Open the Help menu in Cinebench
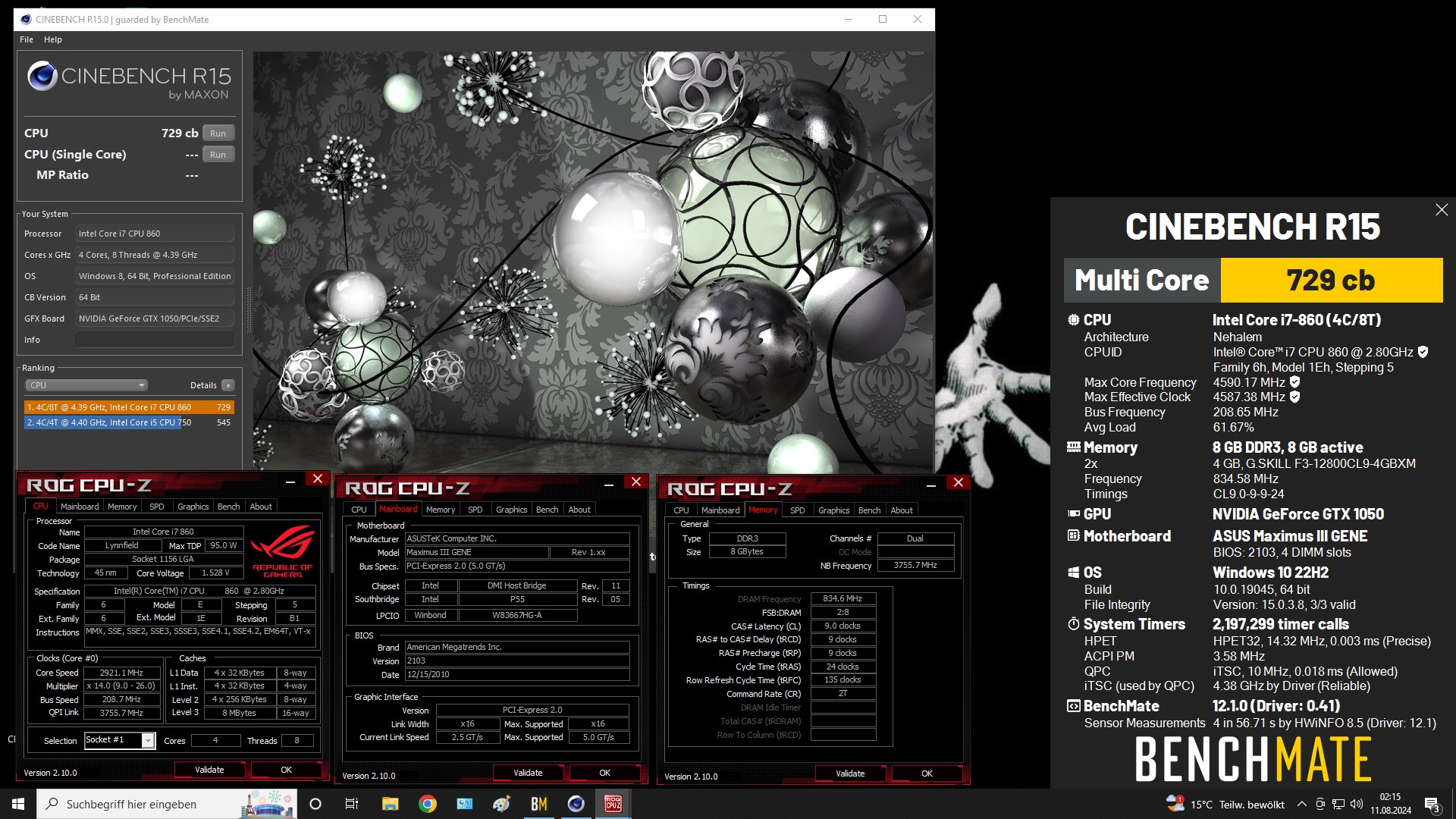This screenshot has width=1456, height=819. 53,39
